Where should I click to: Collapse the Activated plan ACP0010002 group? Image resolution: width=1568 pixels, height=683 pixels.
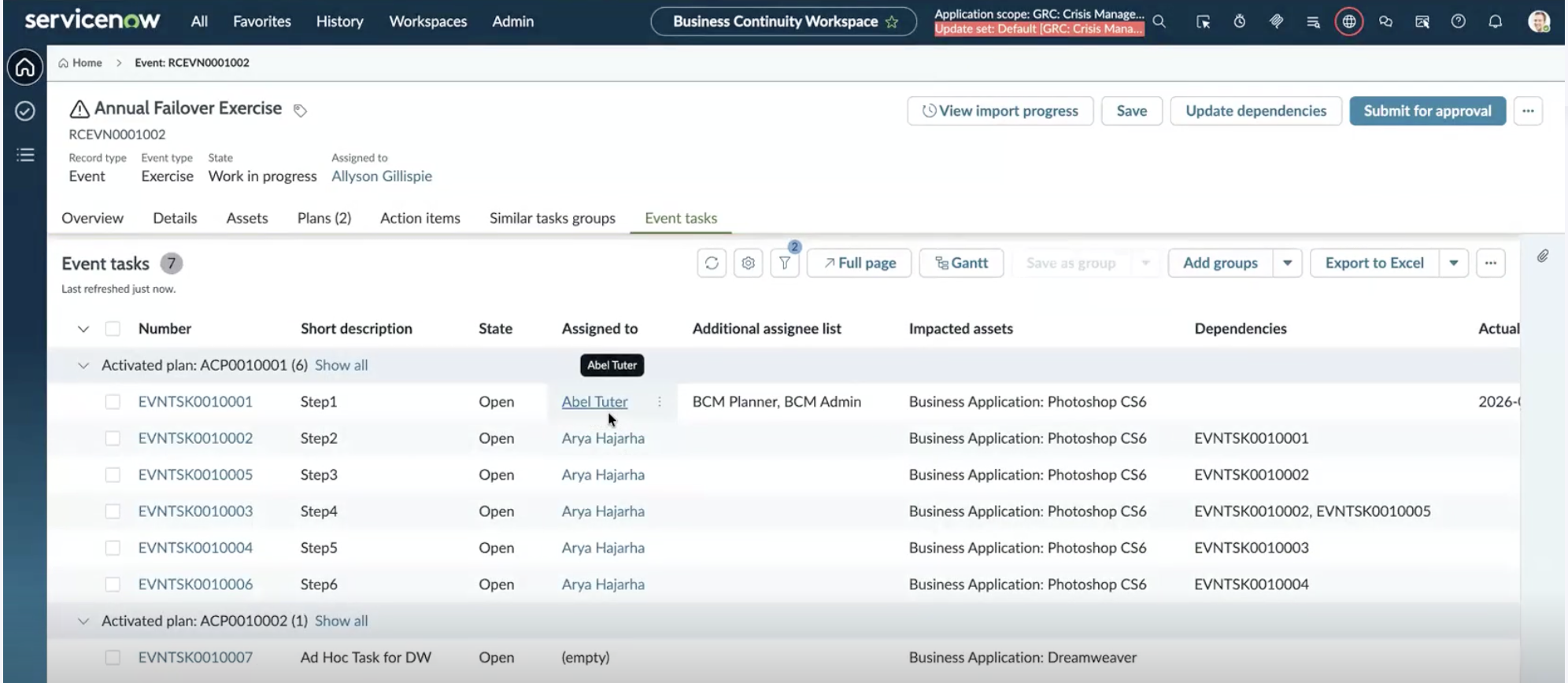tap(83, 621)
